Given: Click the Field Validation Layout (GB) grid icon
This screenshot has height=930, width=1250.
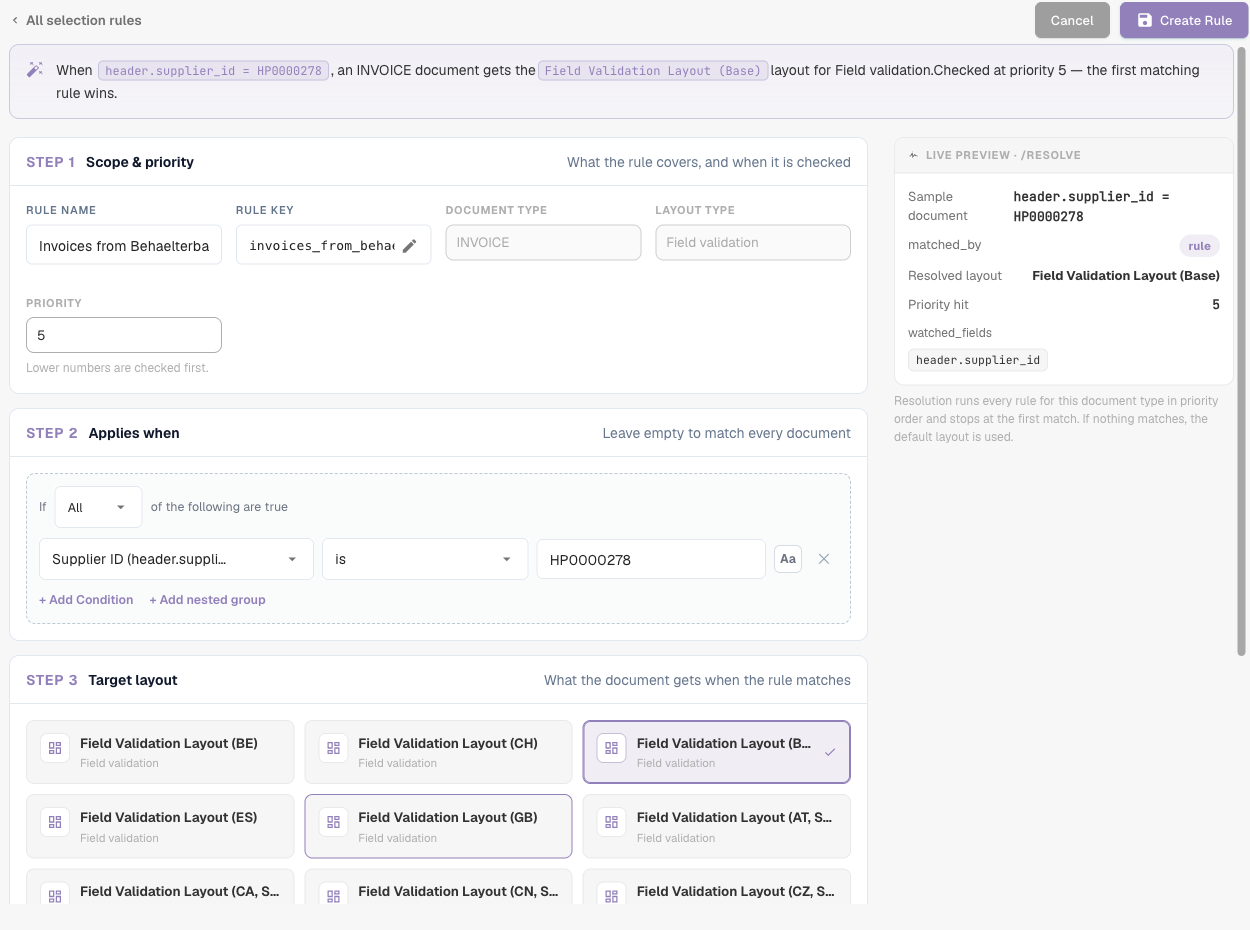Looking at the screenshot, I should 333,822.
